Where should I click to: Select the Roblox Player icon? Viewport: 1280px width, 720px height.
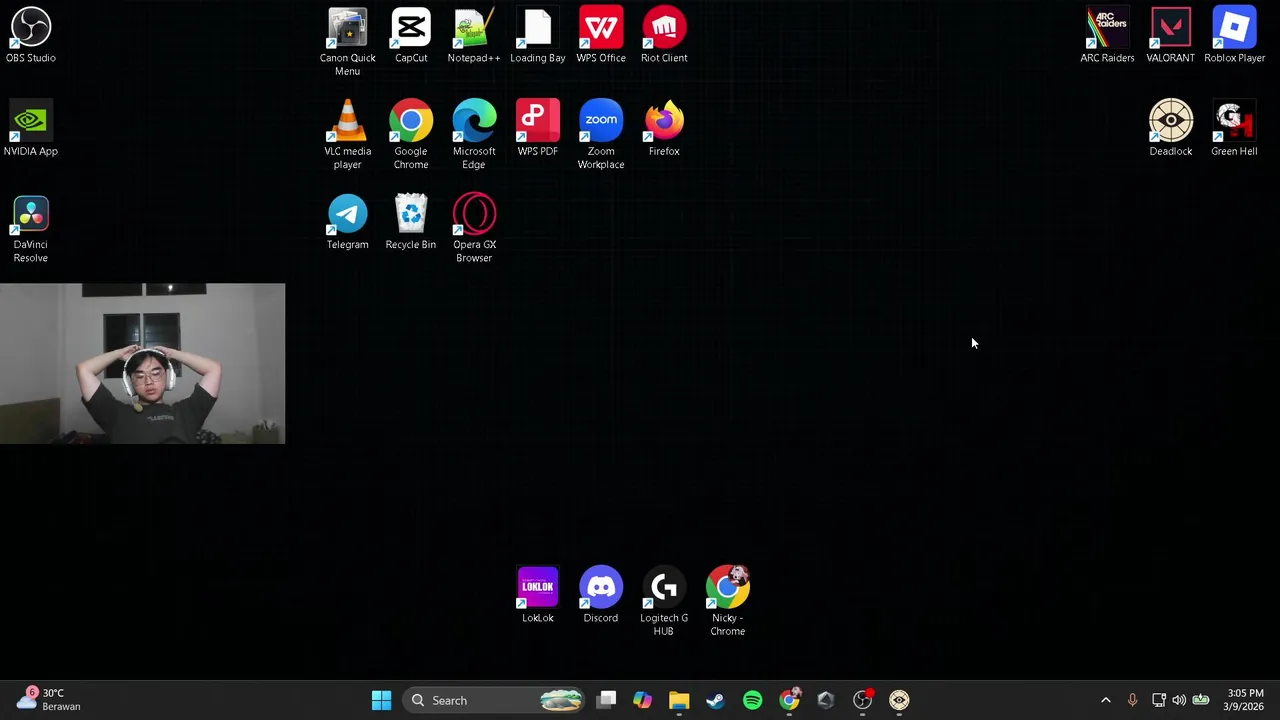(x=1234, y=35)
